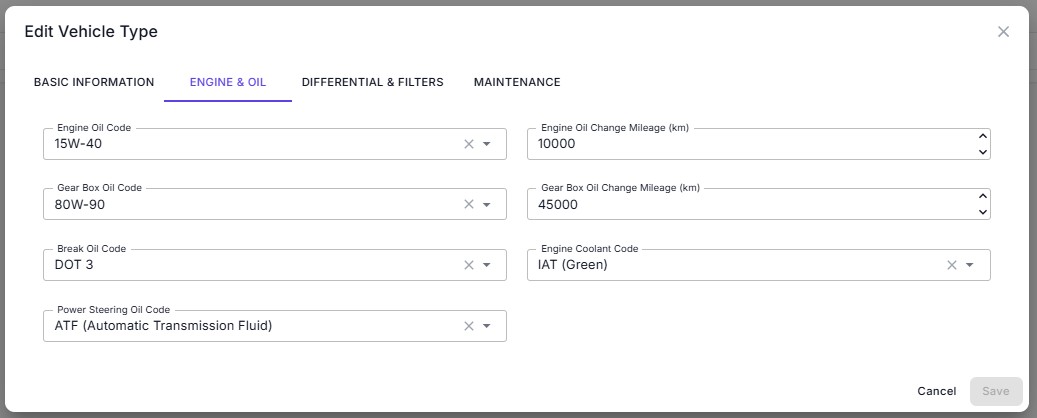
Task: Clear the Power Steering Oil Code selection
Action: [x=468, y=326]
